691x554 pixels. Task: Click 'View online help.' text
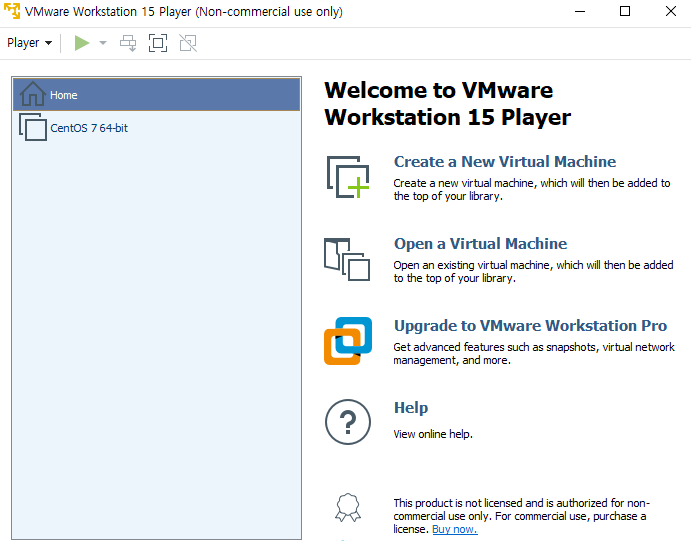(433, 434)
